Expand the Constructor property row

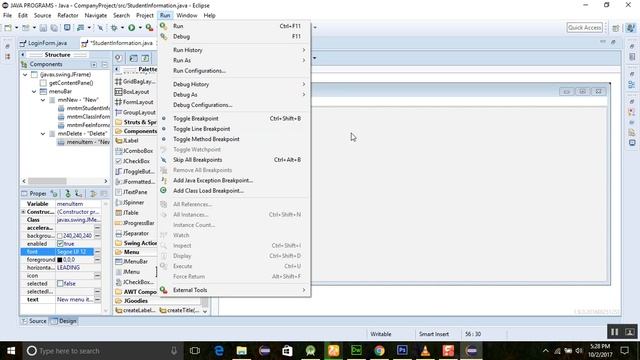23,212
